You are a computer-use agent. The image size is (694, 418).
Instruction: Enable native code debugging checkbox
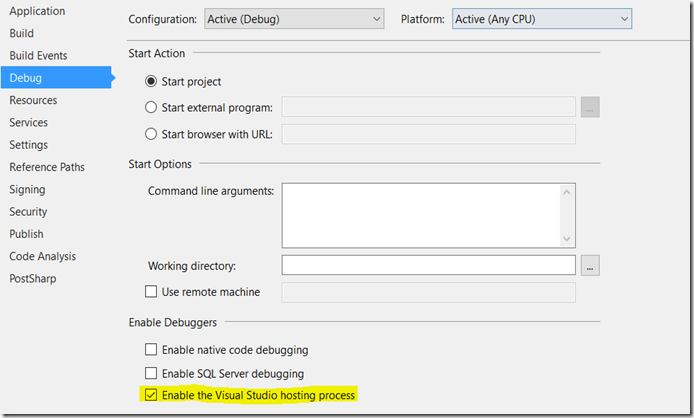[x=152, y=350]
